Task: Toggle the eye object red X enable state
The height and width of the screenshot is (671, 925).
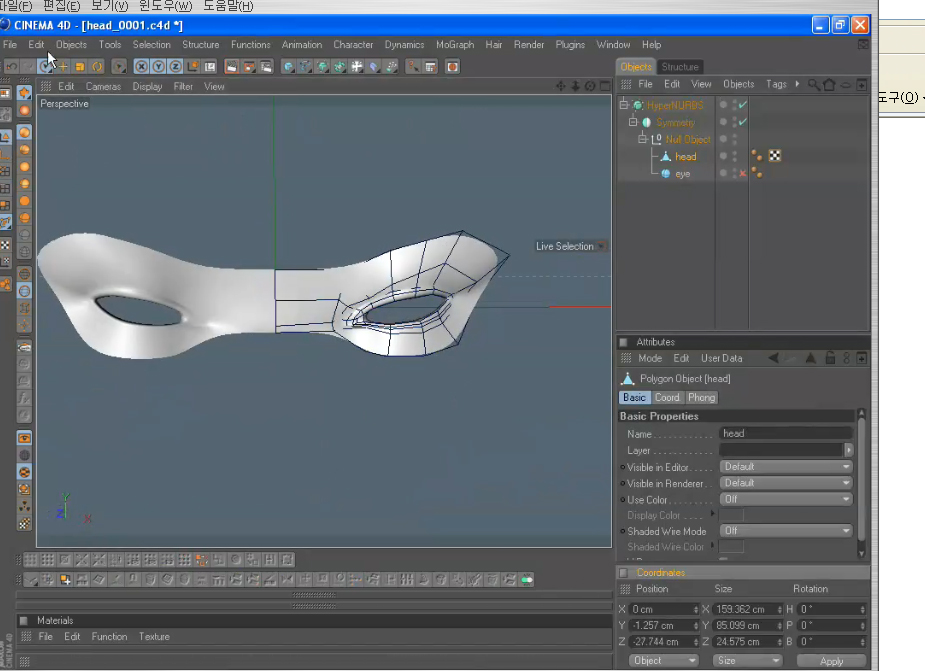Action: pyautogui.click(x=743, y=174)
